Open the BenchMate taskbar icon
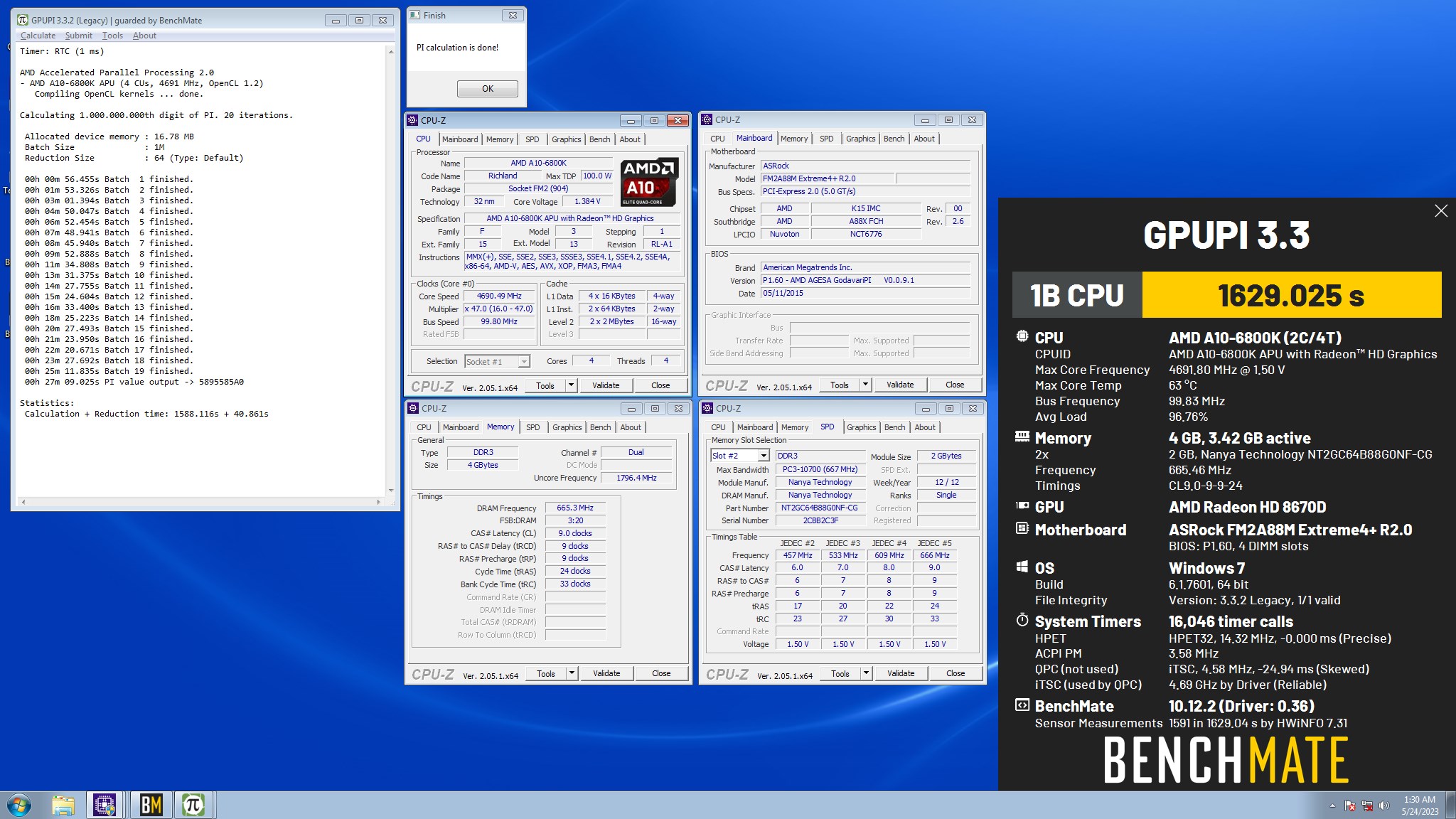This screenshot has height=819, width=1456. pos(151,805)
